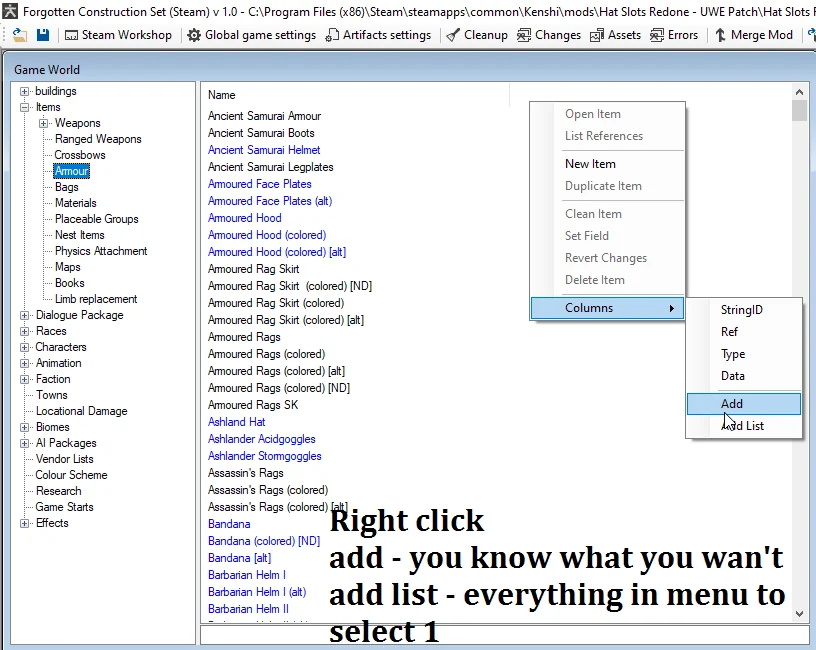Select Ancient Samurai Helmet in list
Image resolution: width=816 pixels, height=650 pixels.
click(264, 150)
